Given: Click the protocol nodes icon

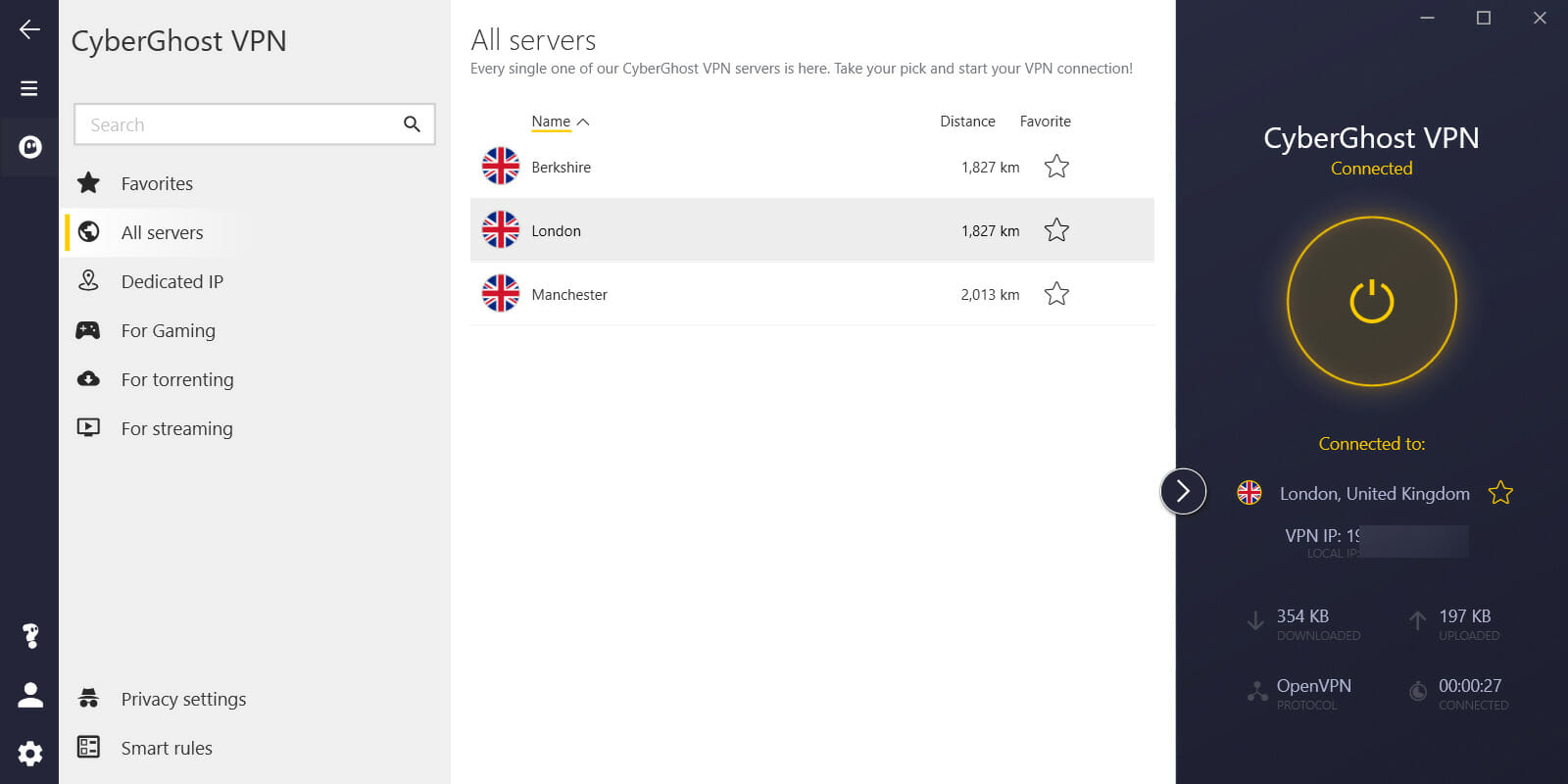Looking at the screenshot, I should (1257, 691).
